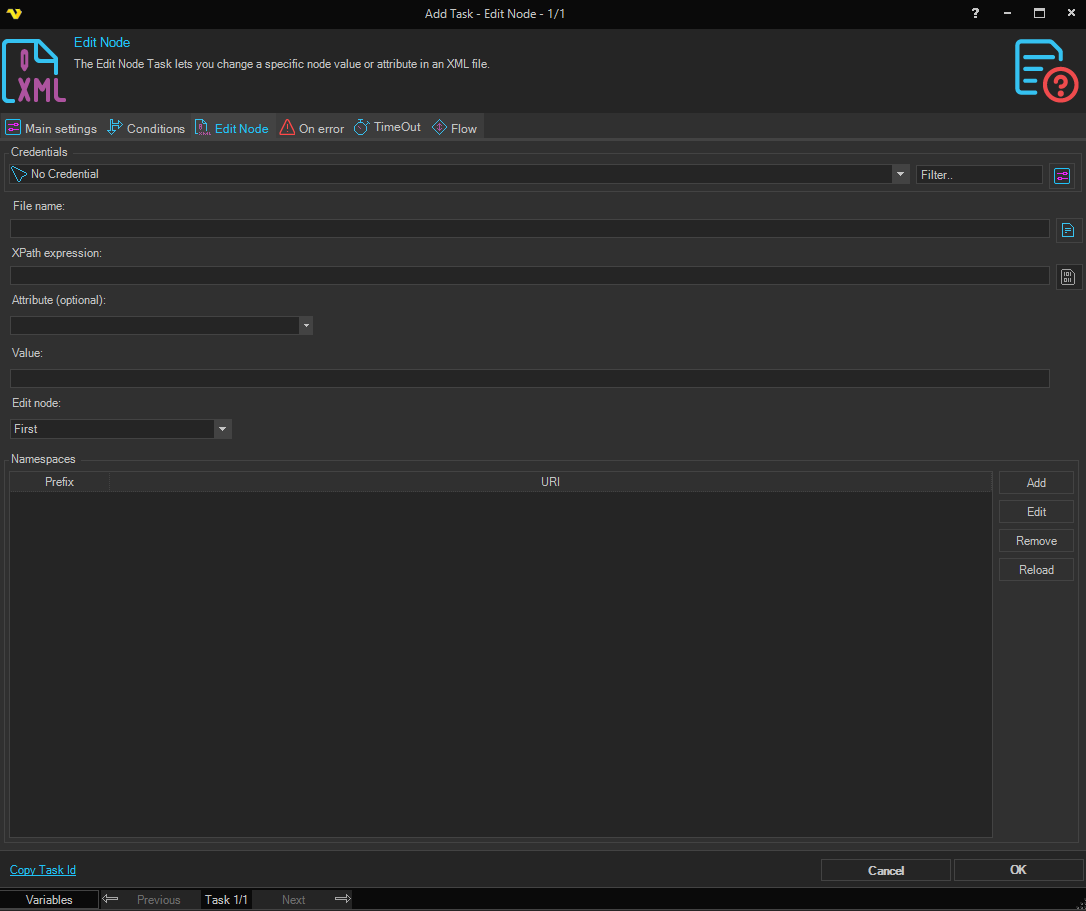Image resolution: width=1086 pixels, height=911 pixels.
Task: Click the Value input field
Action: [x=530, y=378]
